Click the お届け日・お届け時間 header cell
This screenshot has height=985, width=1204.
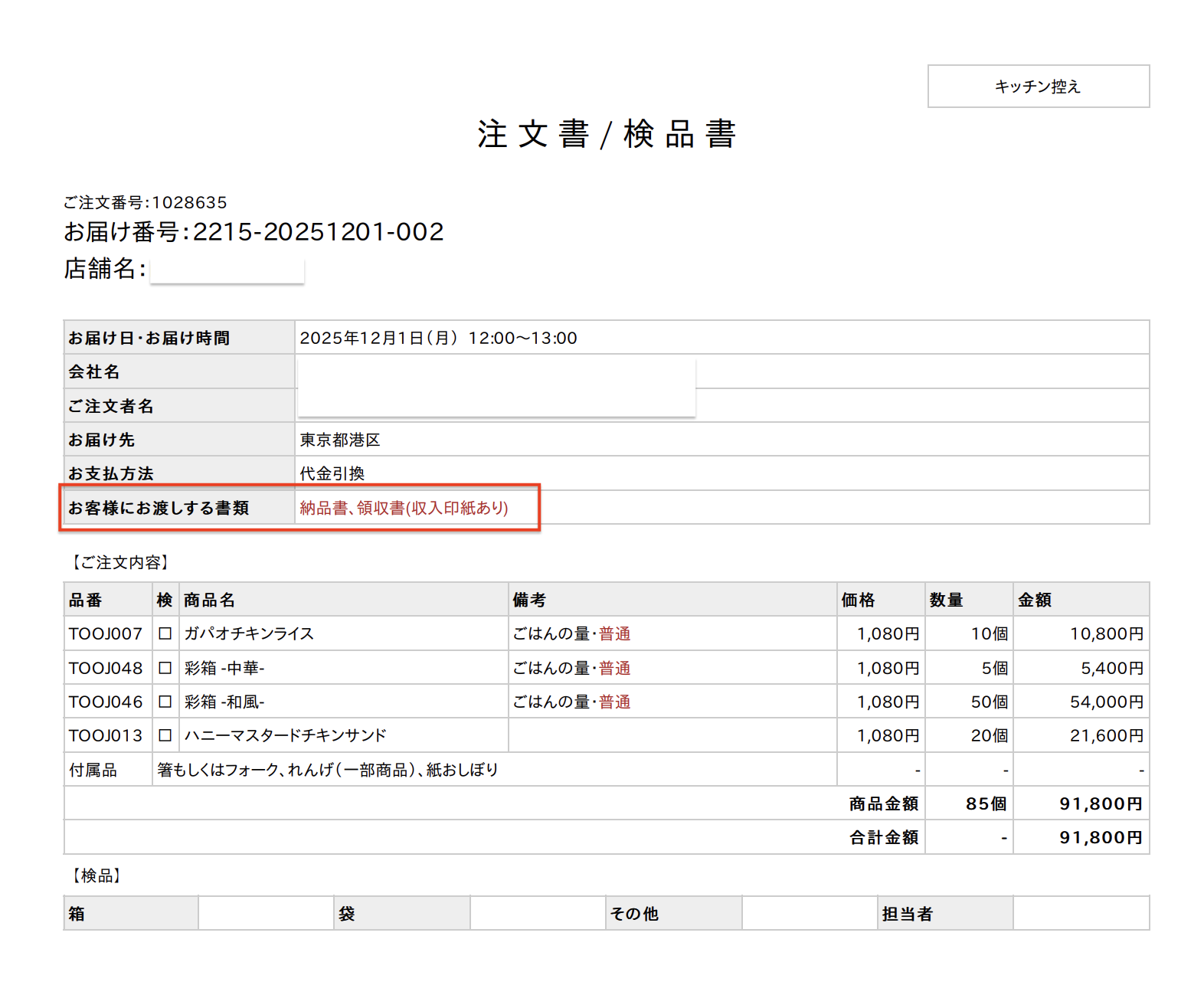tap(179, 338)
